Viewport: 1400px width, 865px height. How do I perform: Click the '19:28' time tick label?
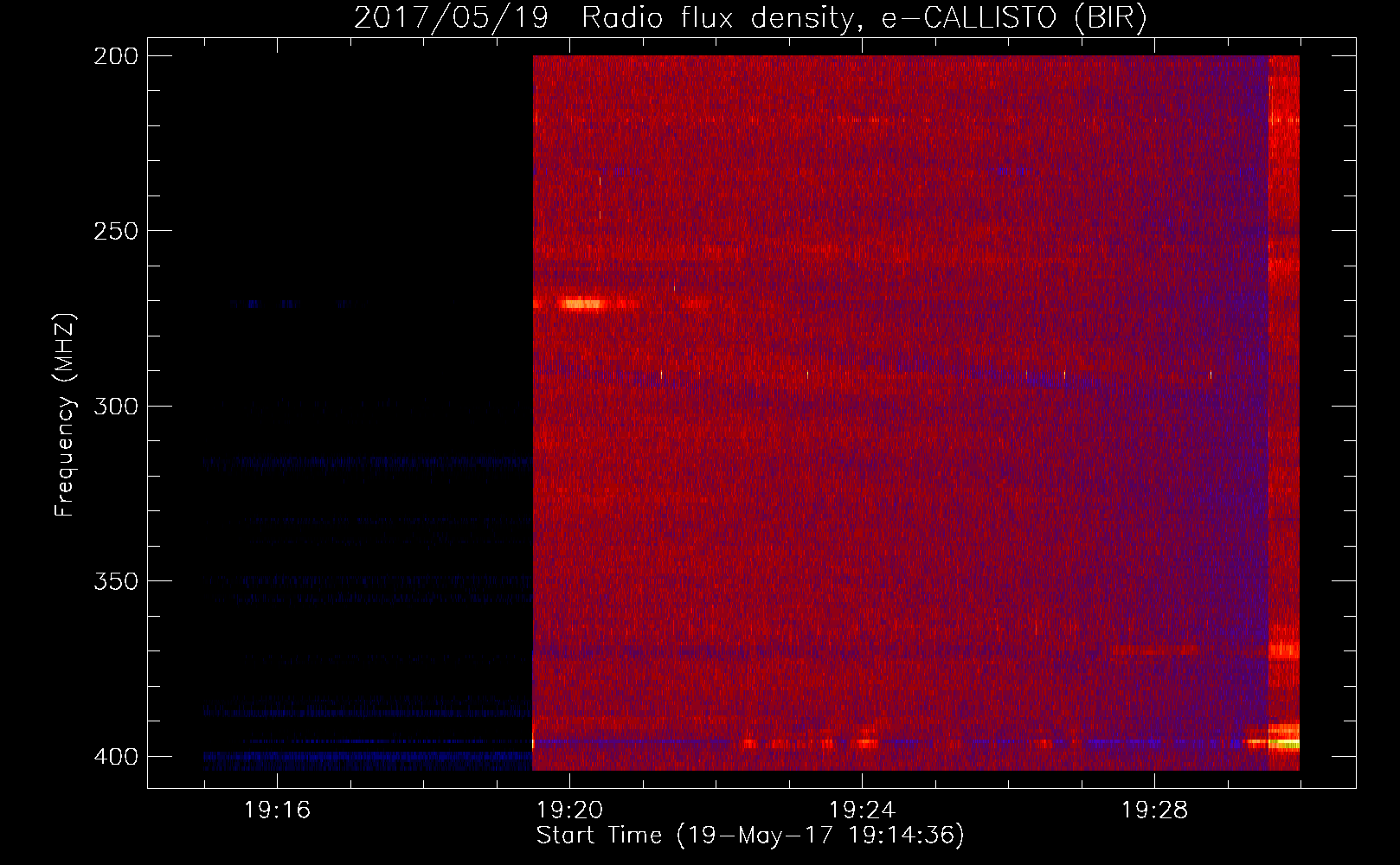pos(1154,811)
